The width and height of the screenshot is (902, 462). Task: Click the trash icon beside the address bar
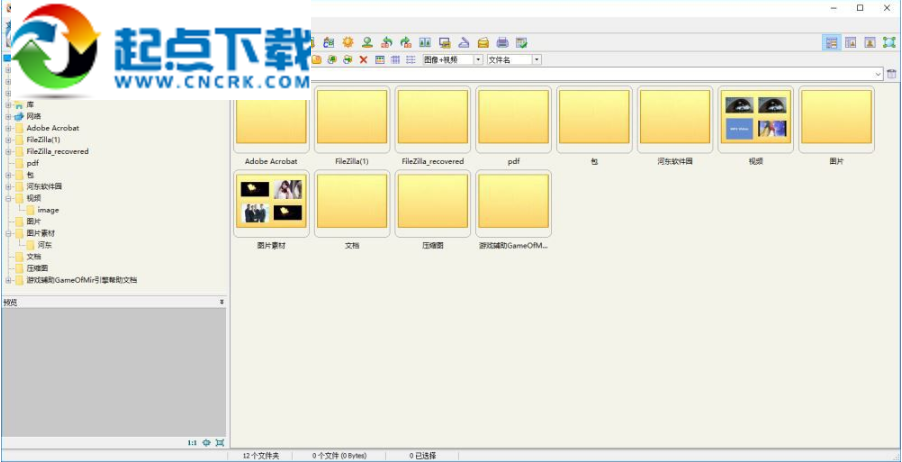(x=892, y=74)
